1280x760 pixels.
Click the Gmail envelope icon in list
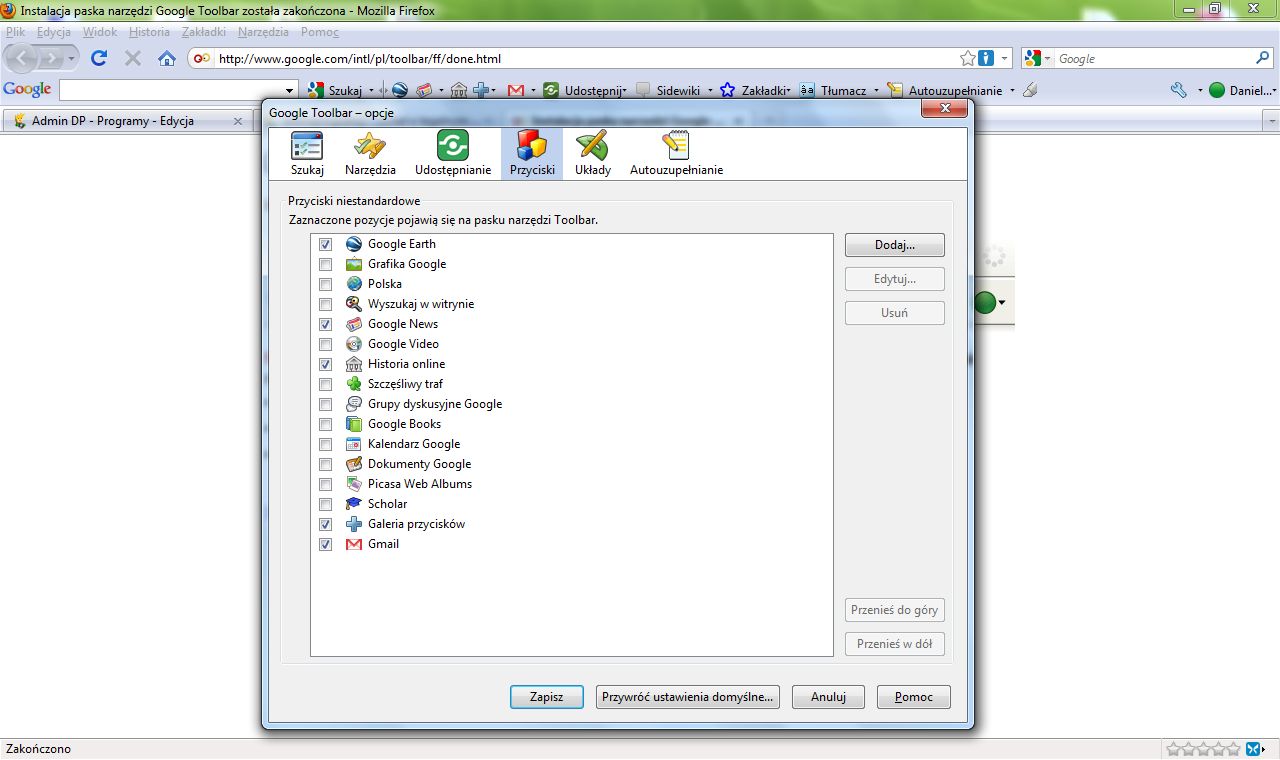353,544
